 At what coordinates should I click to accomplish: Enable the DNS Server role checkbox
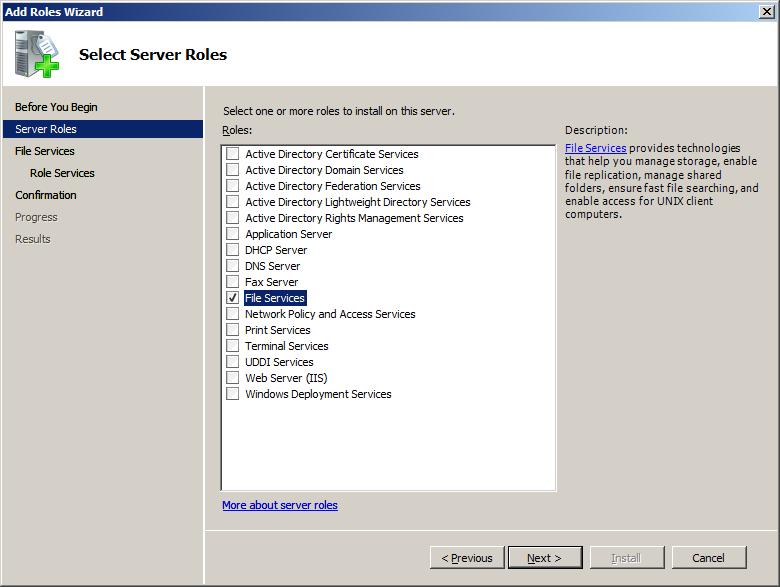pyautogui.click(x=232, y=266)
